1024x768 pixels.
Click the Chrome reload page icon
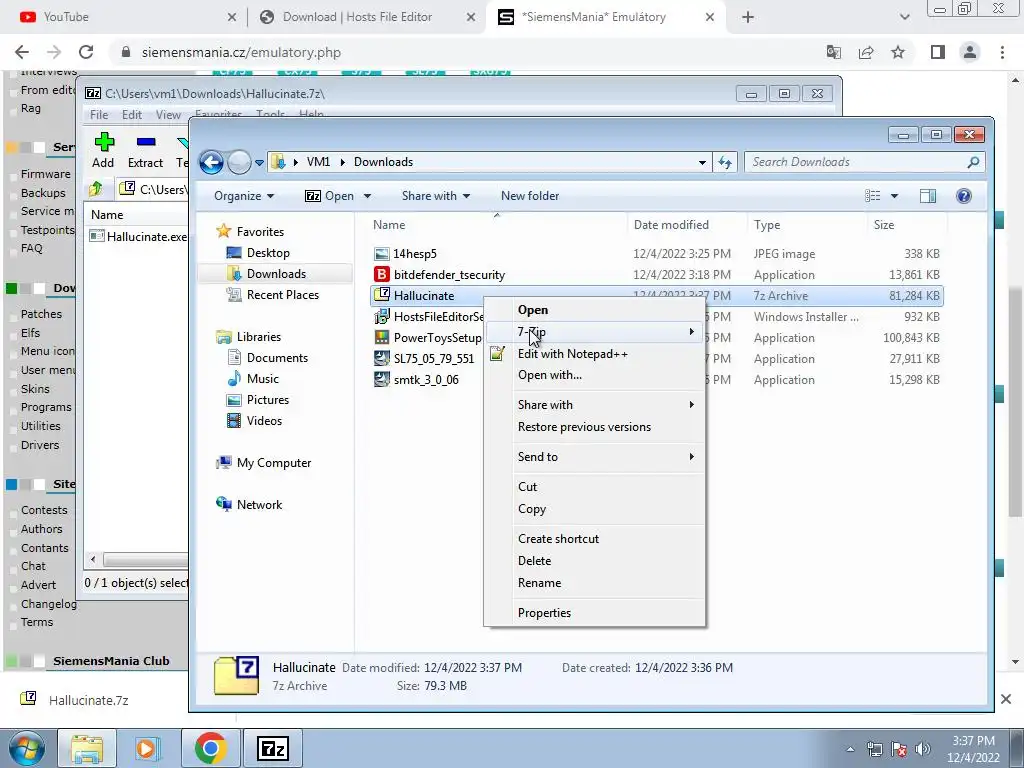[x=86, y=52]
